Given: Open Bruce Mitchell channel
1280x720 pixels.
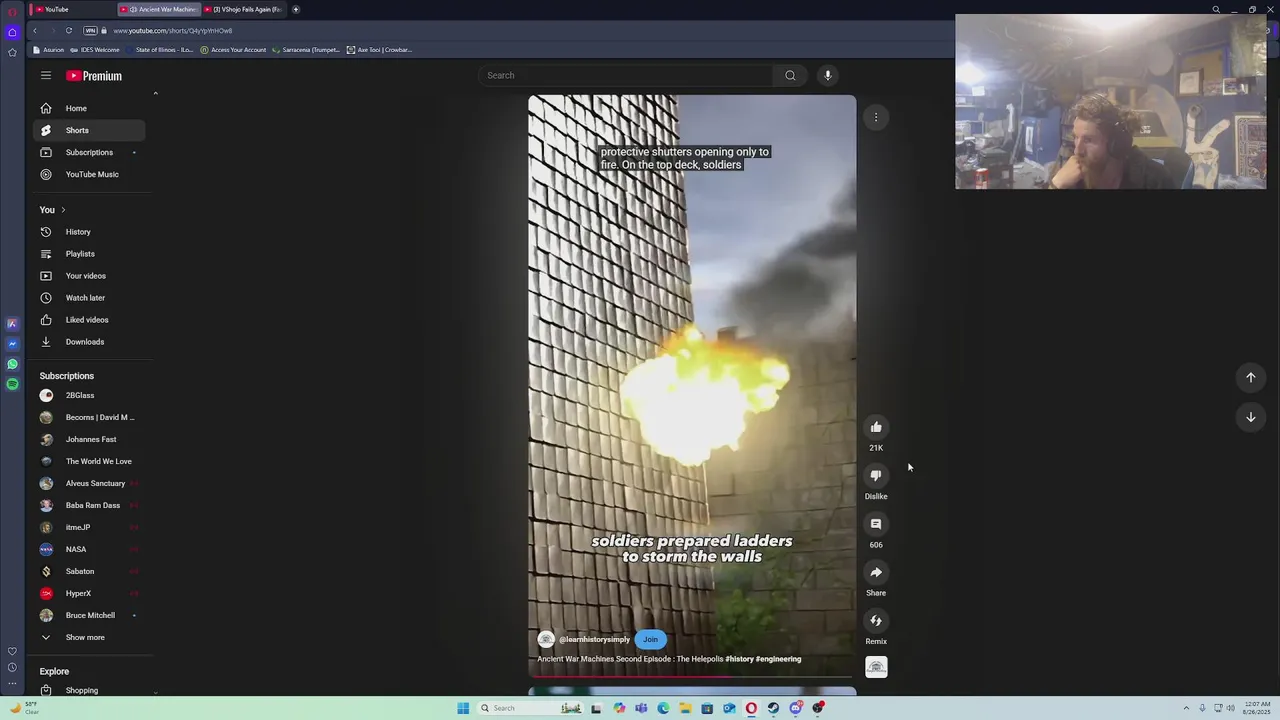Looking at the screenshot, I should tap(89, 615).
